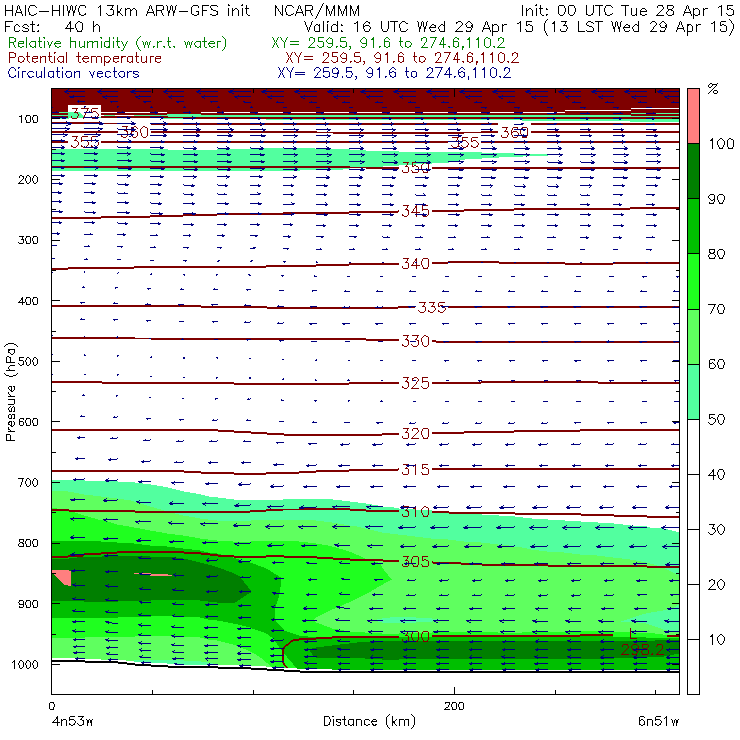The height and width of the screenshot is (740, 740).
Task: Select the 305 K contour label
Action: [415, 561]
